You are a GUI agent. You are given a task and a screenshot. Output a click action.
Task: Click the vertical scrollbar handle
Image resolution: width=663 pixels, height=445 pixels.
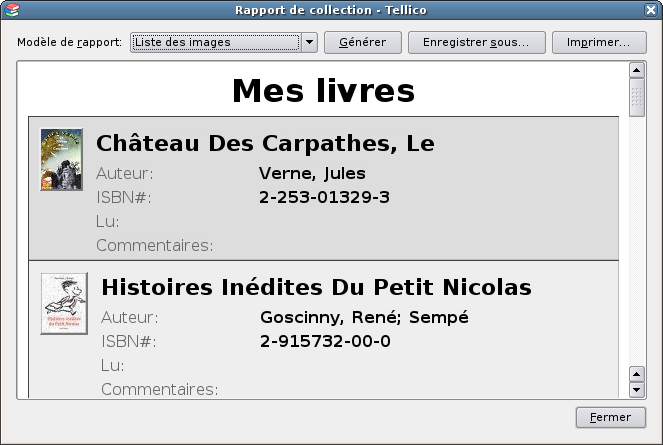(x=637, y=97)
